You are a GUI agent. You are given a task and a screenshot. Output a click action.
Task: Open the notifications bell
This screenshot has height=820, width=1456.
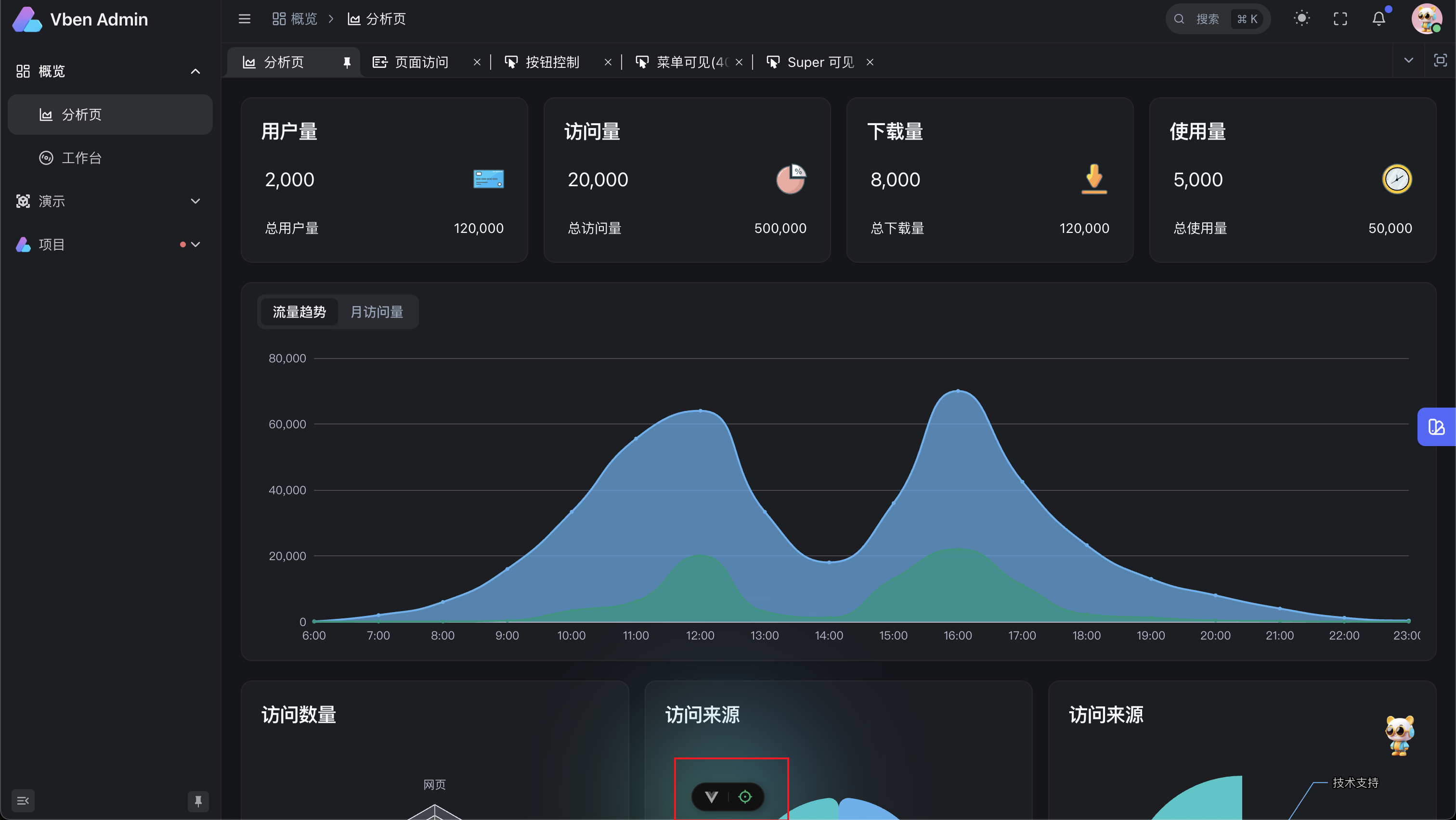tap(1378, 19)
